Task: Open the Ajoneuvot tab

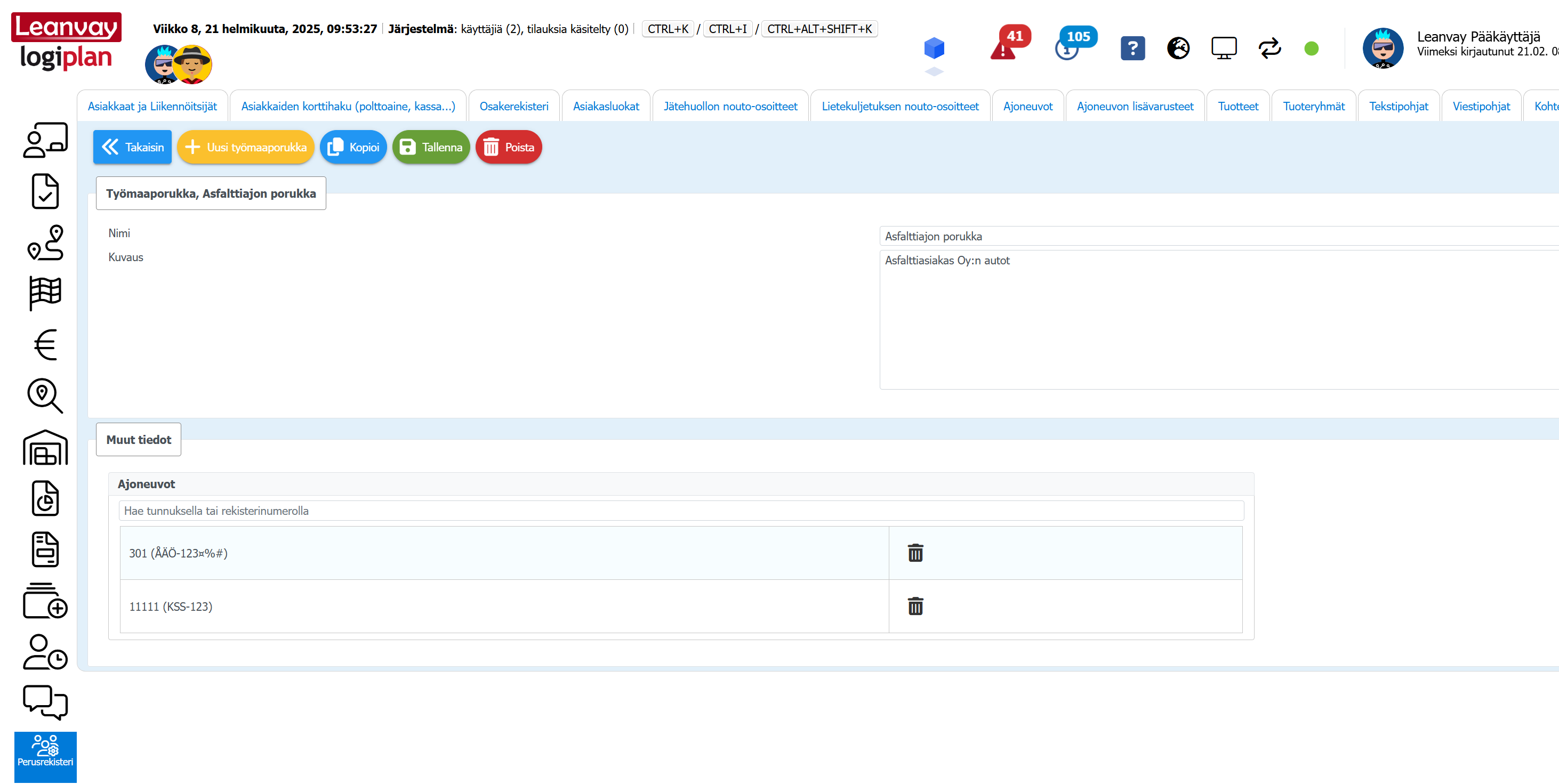Action: [x=1027, y=107]
